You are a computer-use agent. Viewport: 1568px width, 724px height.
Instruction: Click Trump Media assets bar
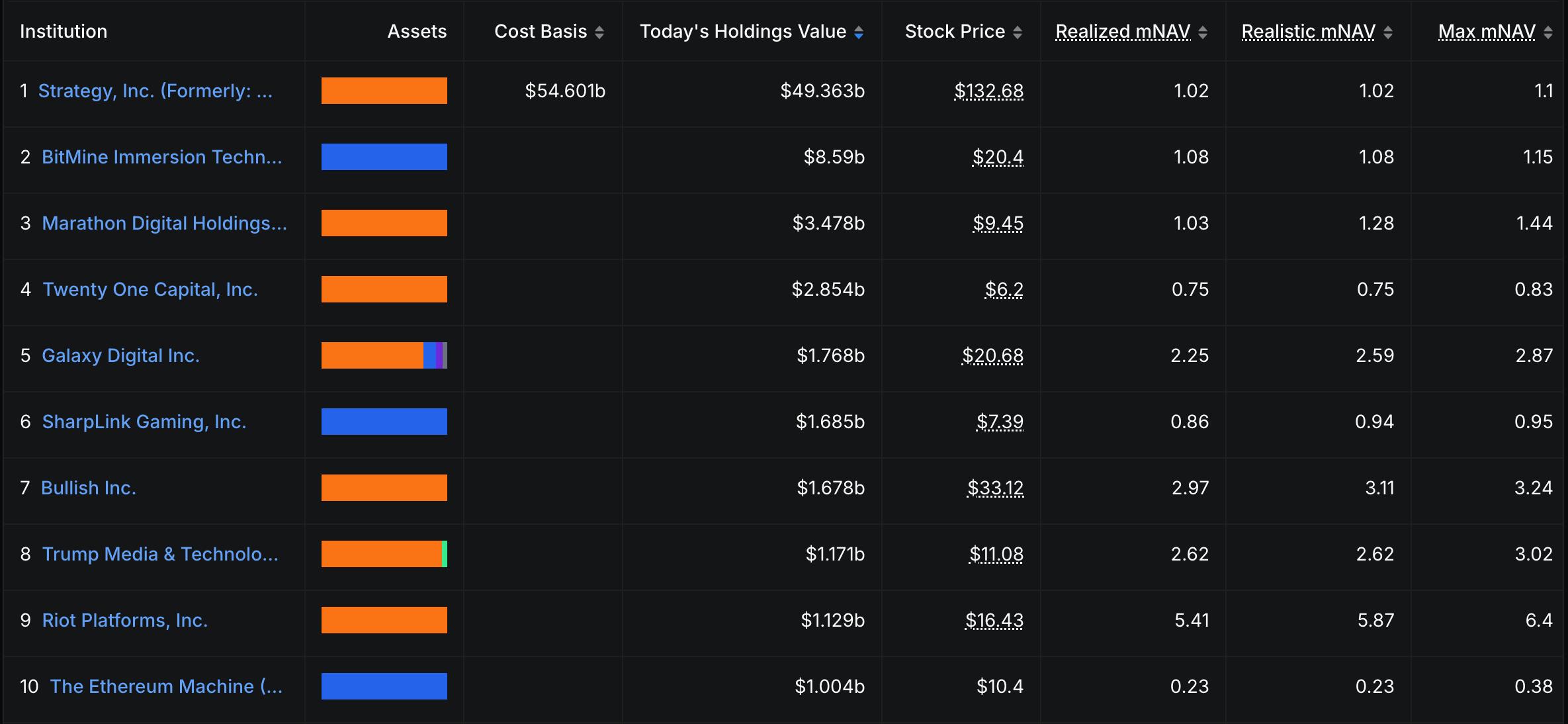(384, 554)
